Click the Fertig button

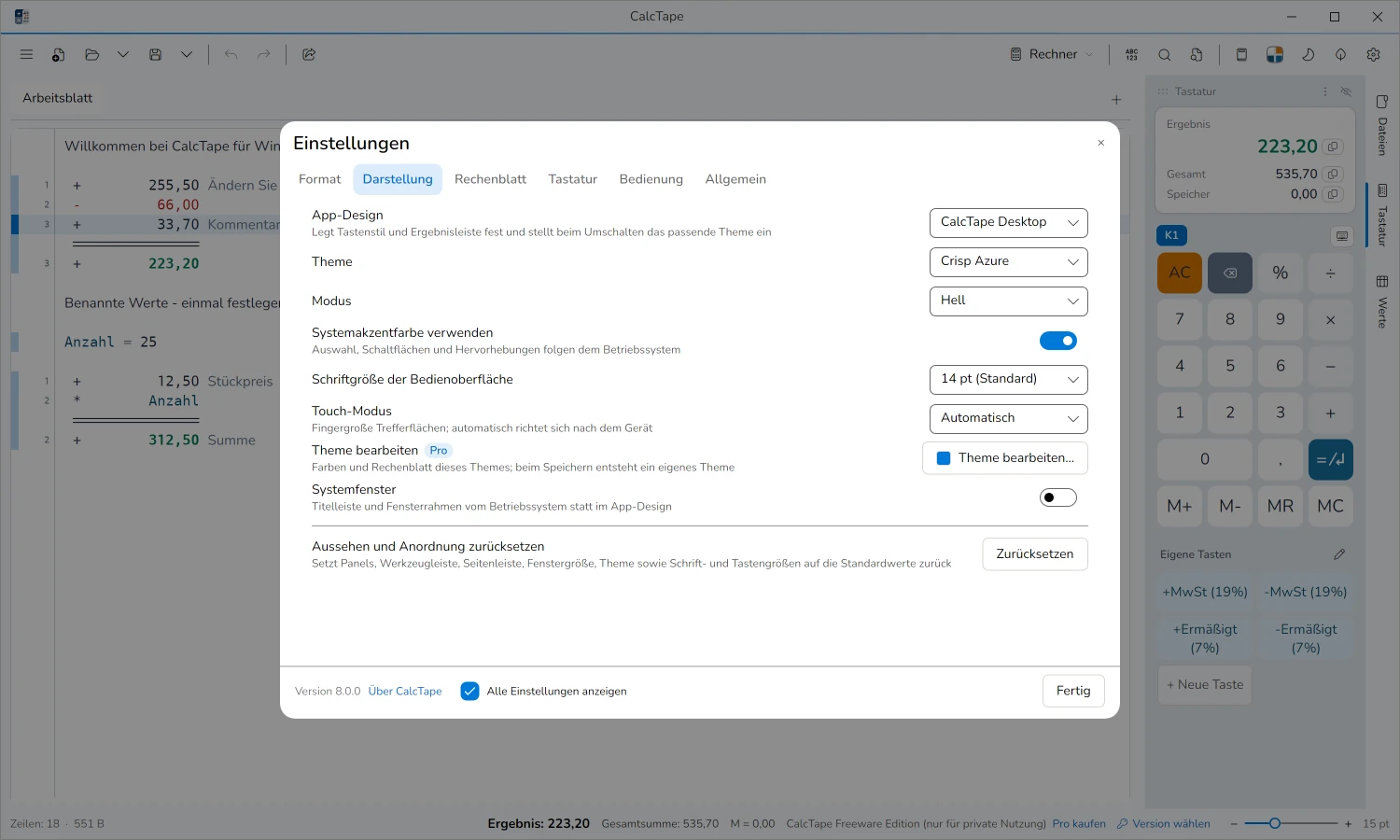pyautogui.click(x=1073, y=691)
